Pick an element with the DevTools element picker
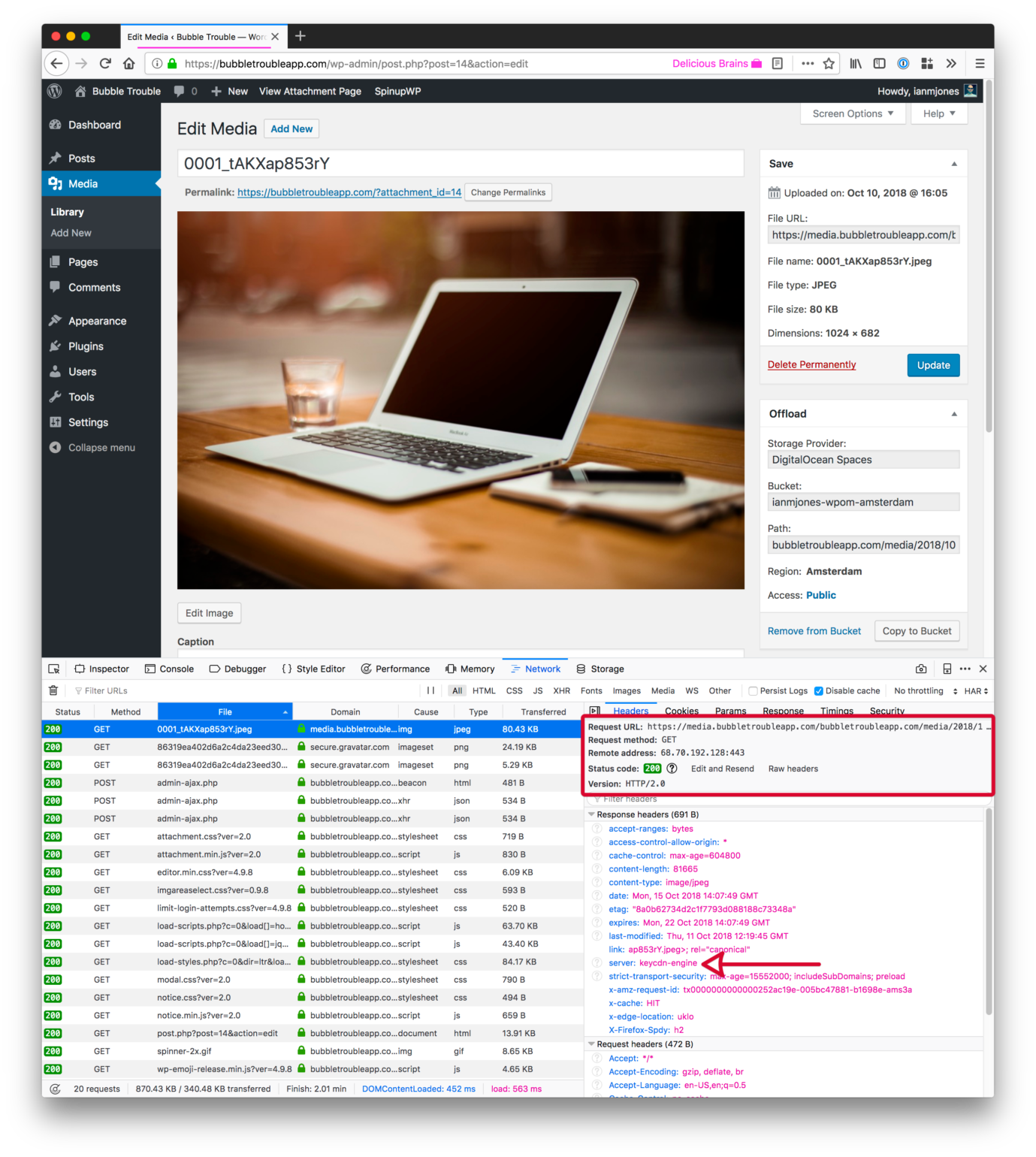Viewport: 1036px width, 1157px height. pos(54,669)
